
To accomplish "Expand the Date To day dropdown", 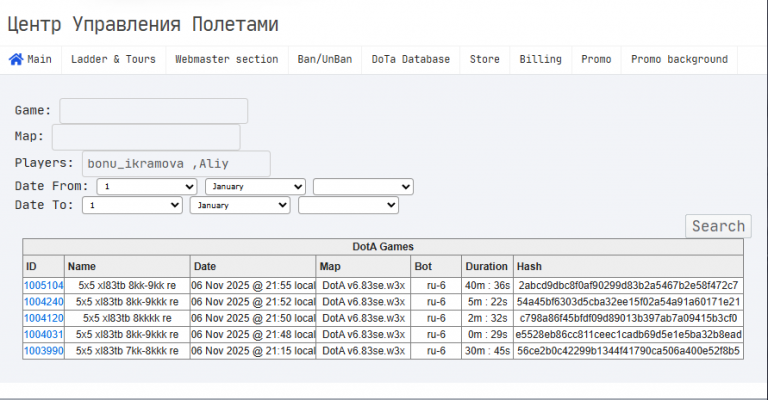I will (132, 205).
